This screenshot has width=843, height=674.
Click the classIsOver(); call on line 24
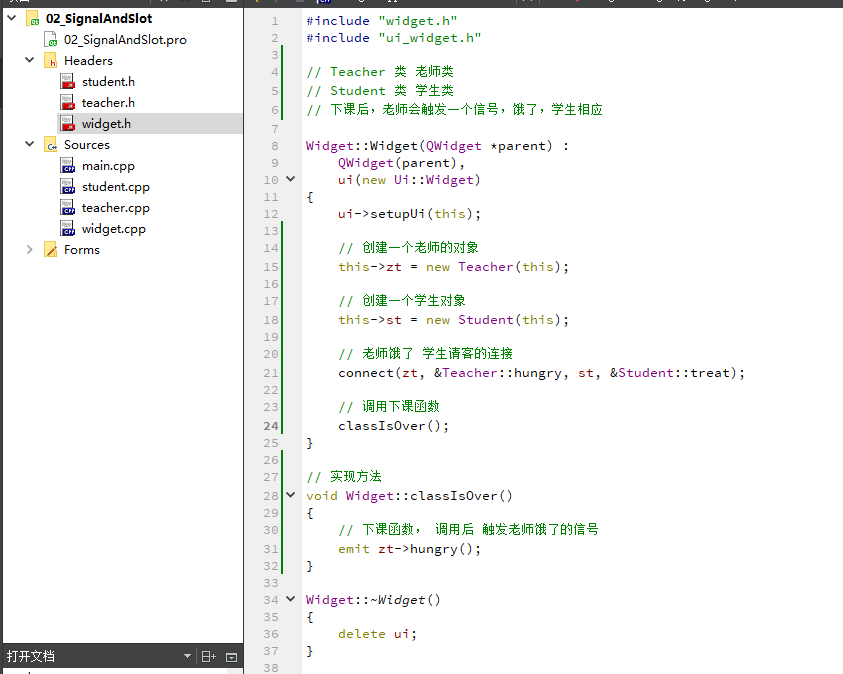coord(393,426)
